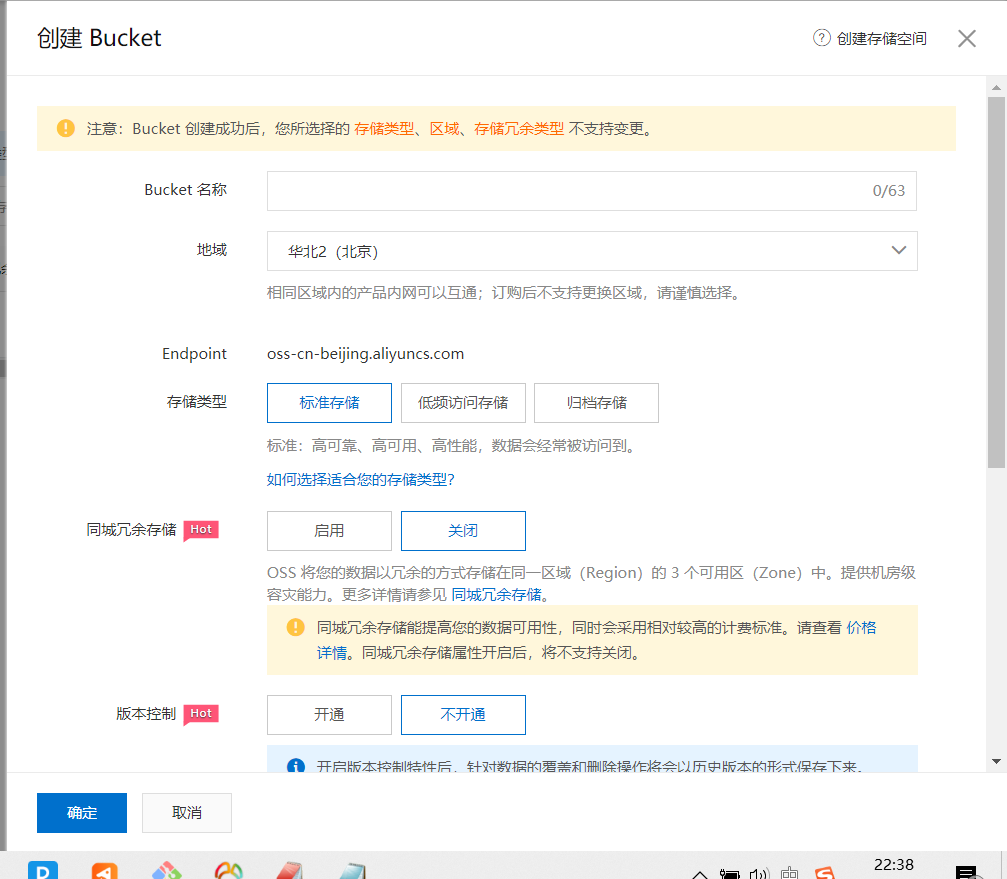Click the help icon beside 创建存储空间
Viewport: 1007px width, 879px height.
[x=820, y=38]
